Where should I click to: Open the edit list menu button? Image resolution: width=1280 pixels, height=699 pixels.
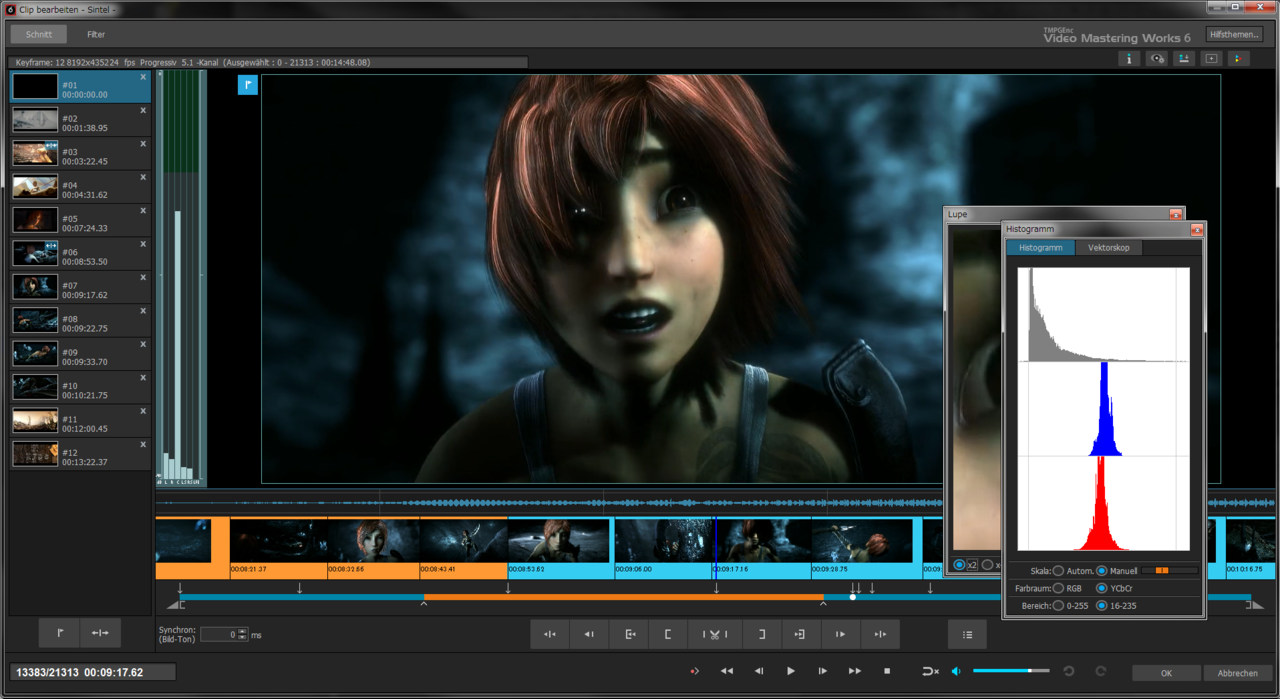(x=967, y=634)
